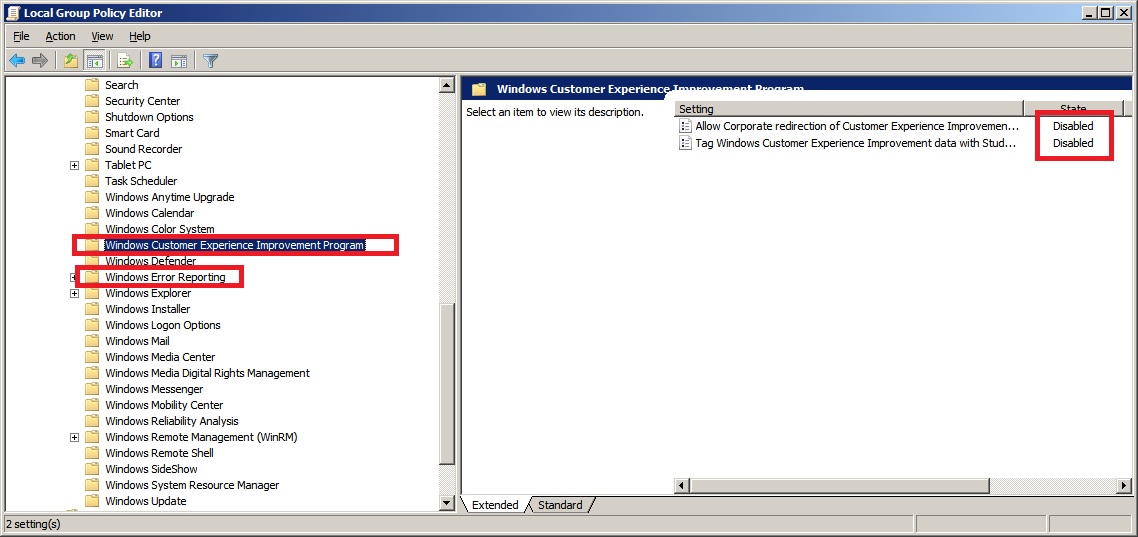This screenshot has width=1138, height=537.
Task: Select Allow Corporate redirection of Customer Experience setting
Action: pos(857,126)
